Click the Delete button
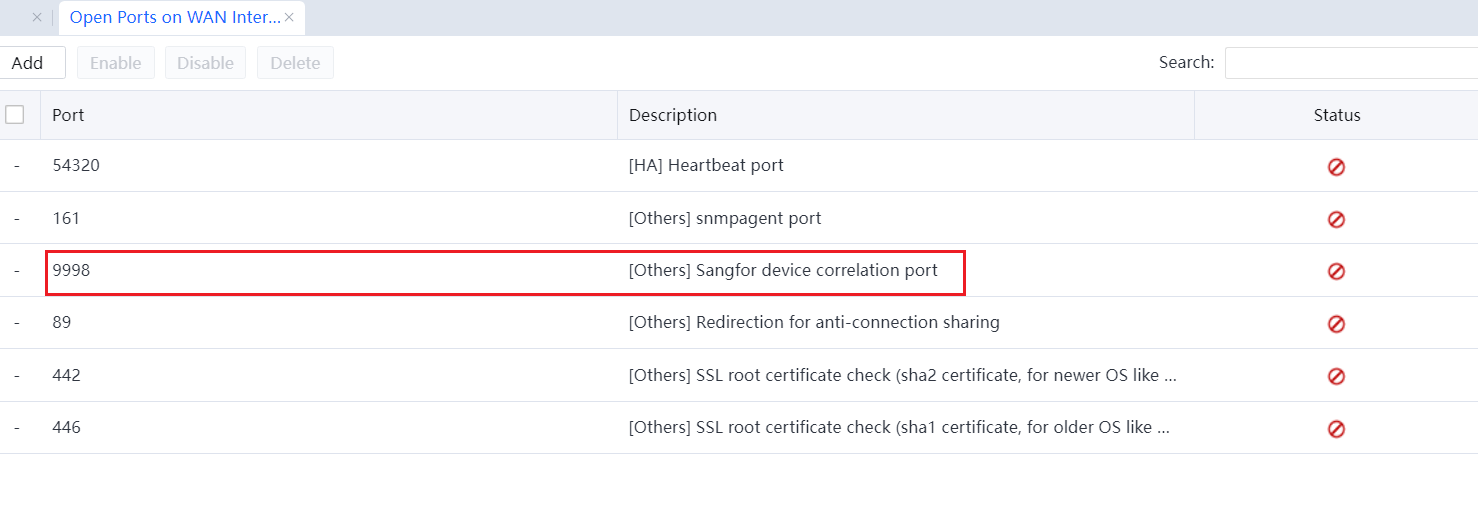The height and width of the screenshot is (510, 1478). click(x=295, y=63)
